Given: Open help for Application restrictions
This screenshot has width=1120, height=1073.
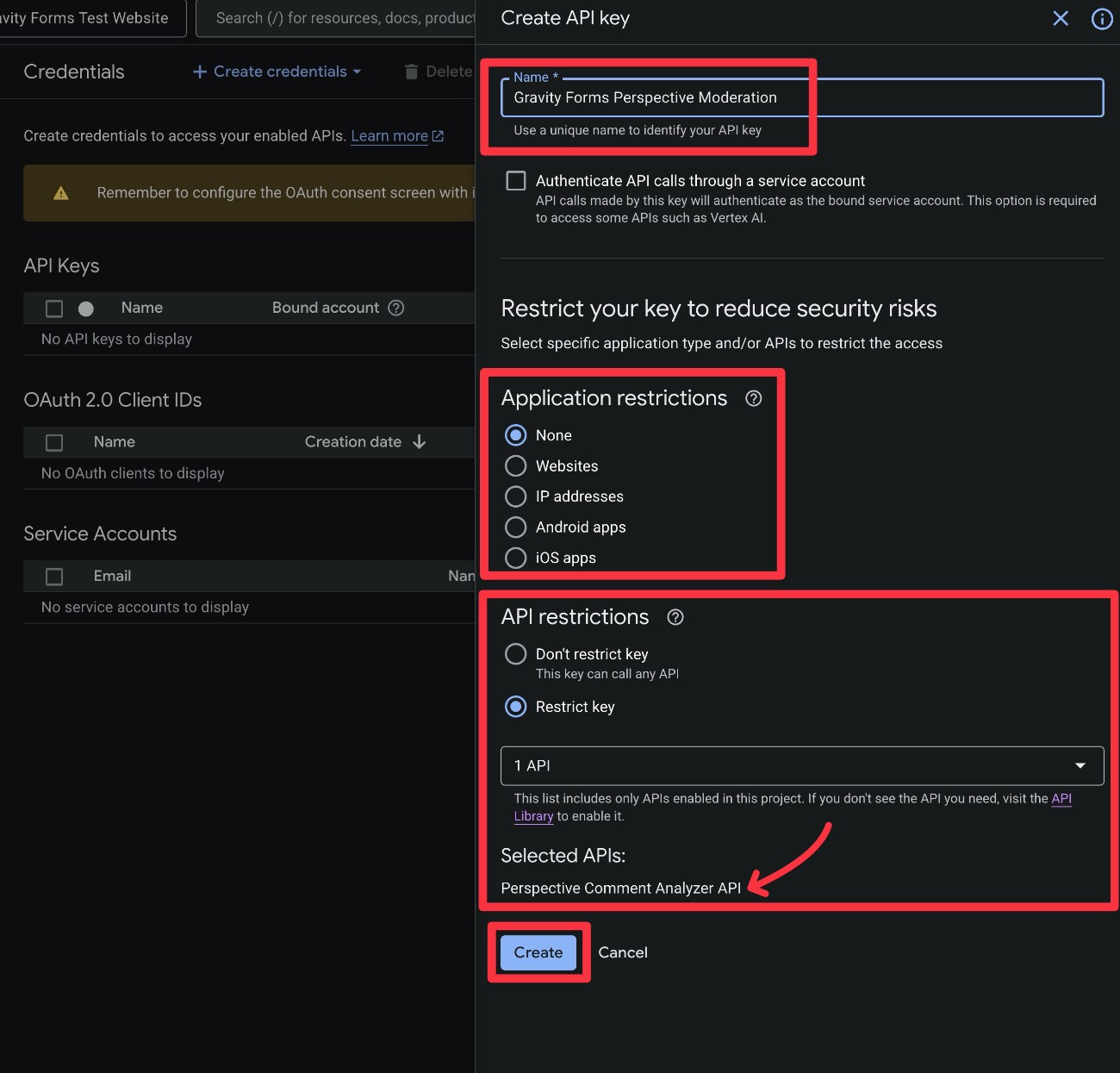Looking at the screenshot, I should [x=753, y=398].
